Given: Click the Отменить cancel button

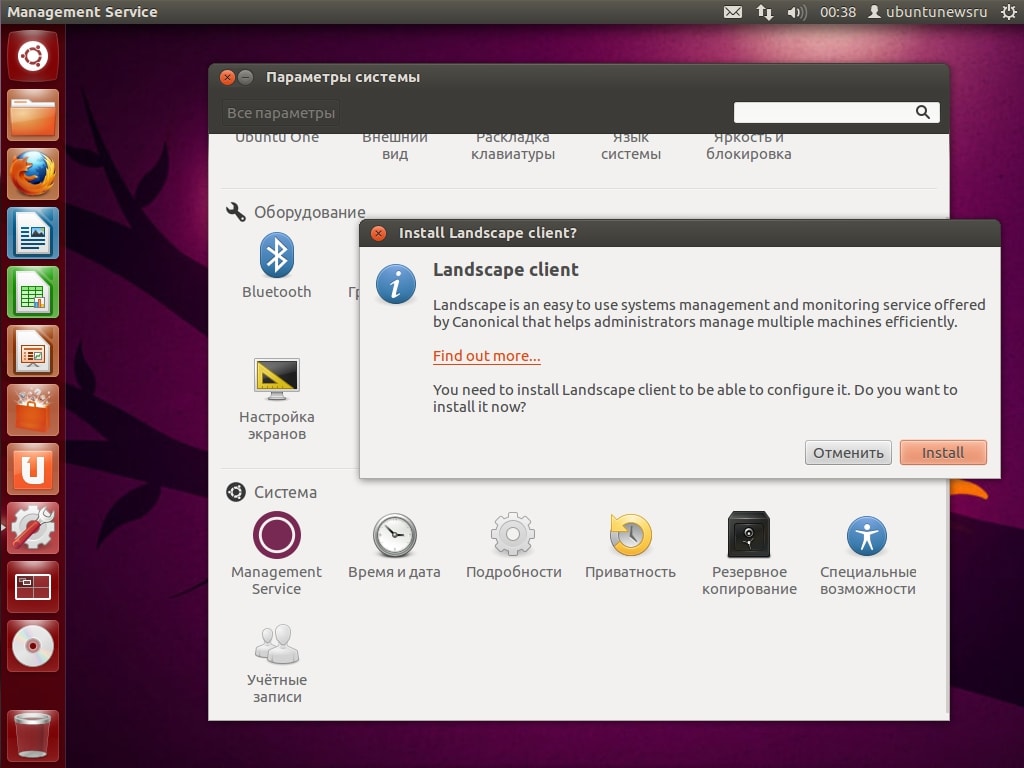Looking at the screenshot, I should (848, 453).
